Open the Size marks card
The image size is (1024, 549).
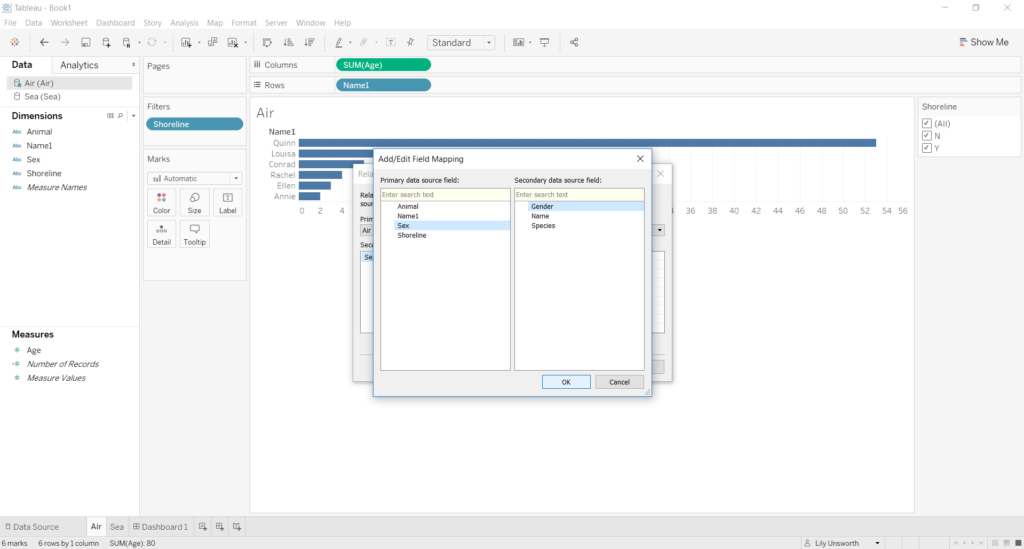tap(194, 203)
